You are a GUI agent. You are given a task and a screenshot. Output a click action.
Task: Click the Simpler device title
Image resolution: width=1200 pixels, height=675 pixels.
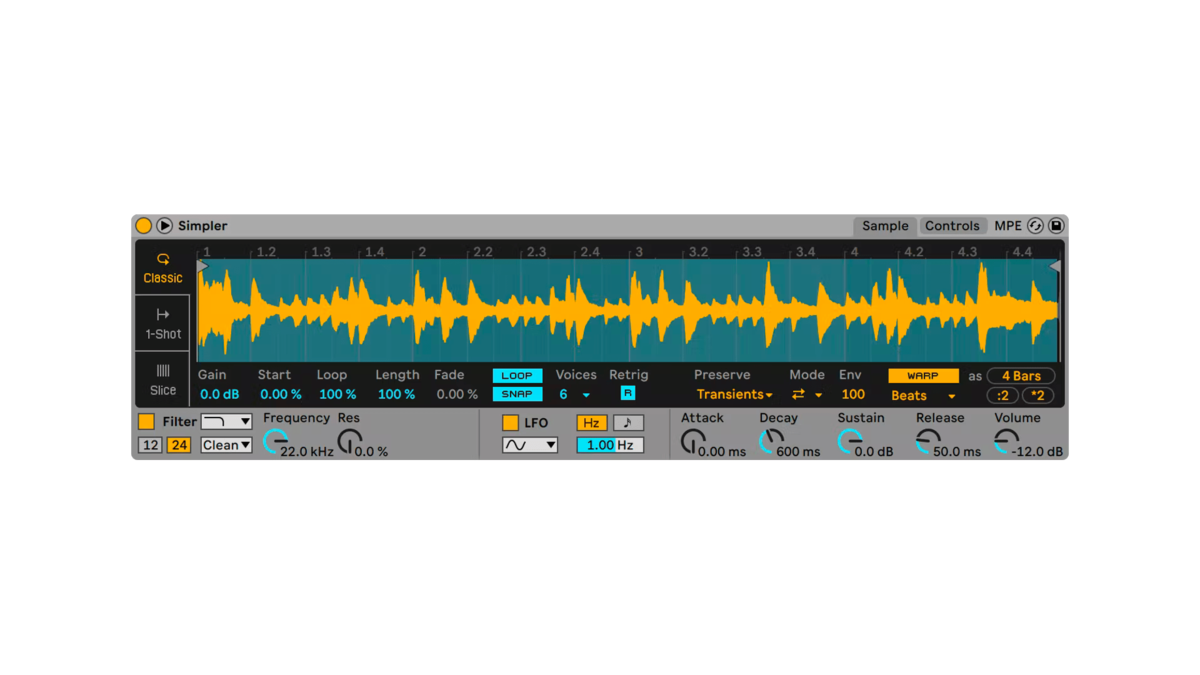coord(203,226)
